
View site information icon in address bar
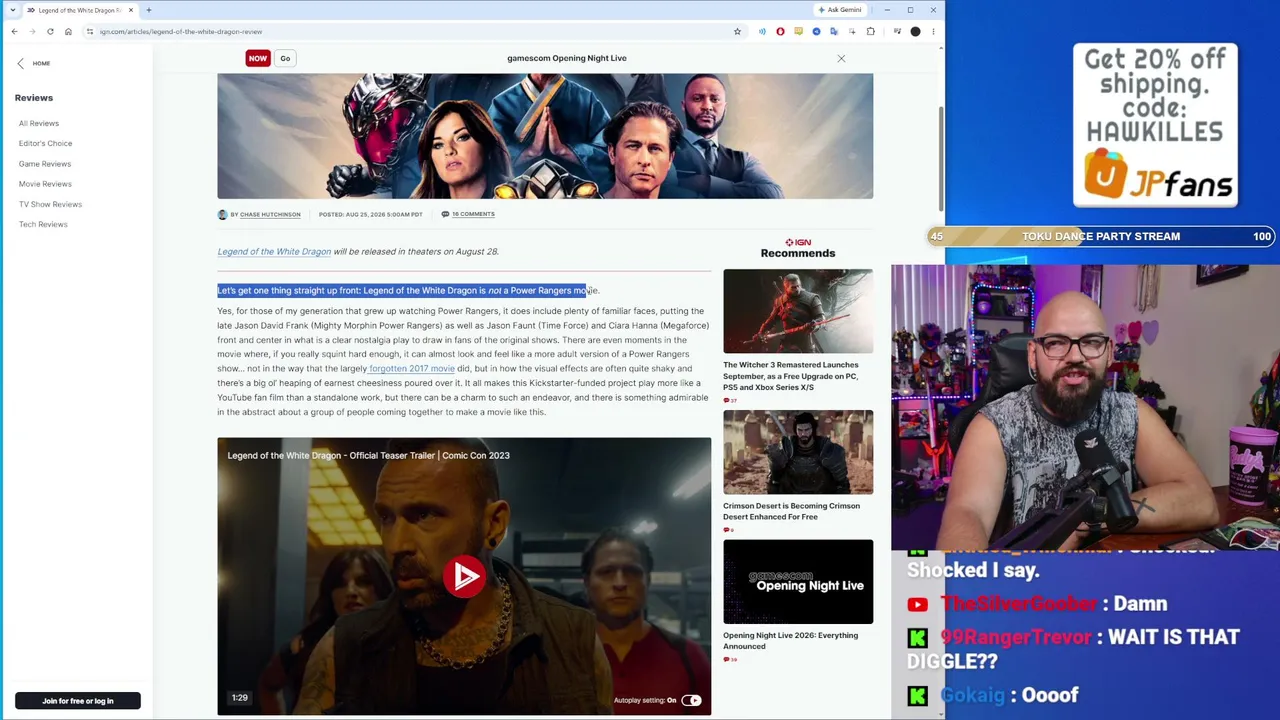[90, 31]
